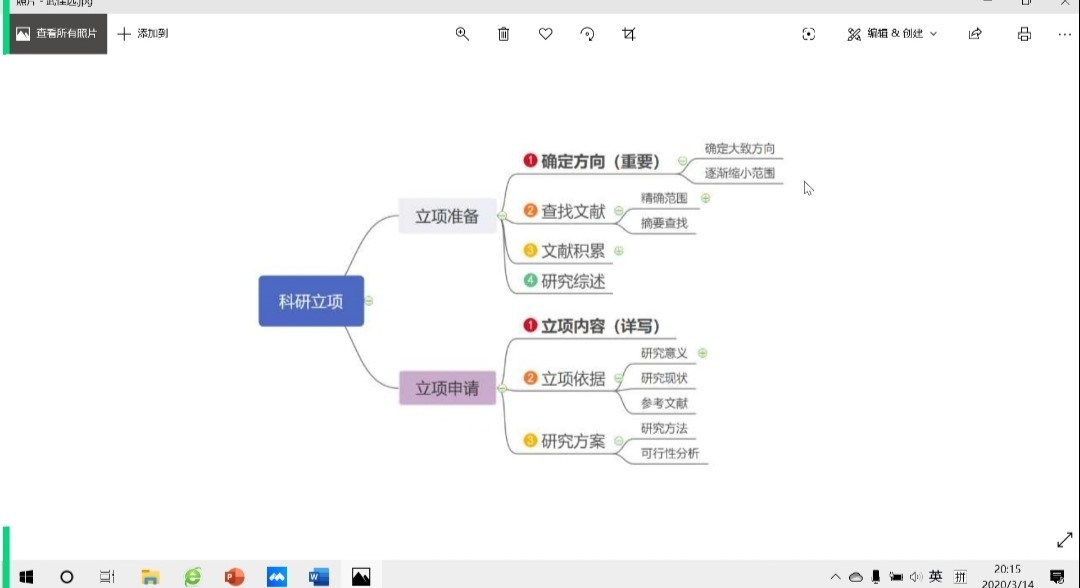Screen dimensions: 1080x588
Task: Enter fullscreen with the diagonal arrows icon
Action: pyautogui.click(x=1064, y=540)
